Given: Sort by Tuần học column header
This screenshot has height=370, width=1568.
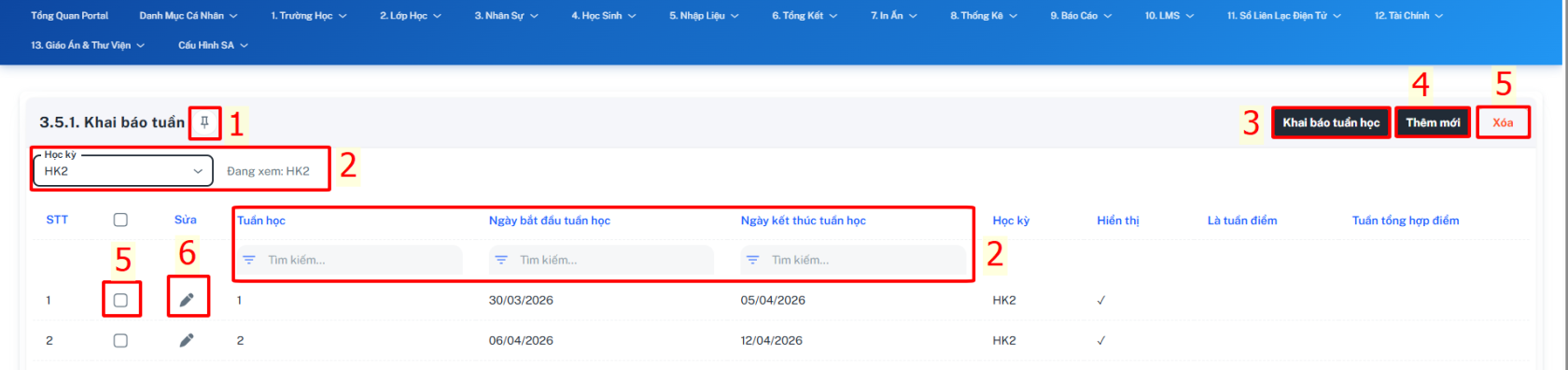Looking at the screenshot, I should pyautogui.click(x=261, y=221).
